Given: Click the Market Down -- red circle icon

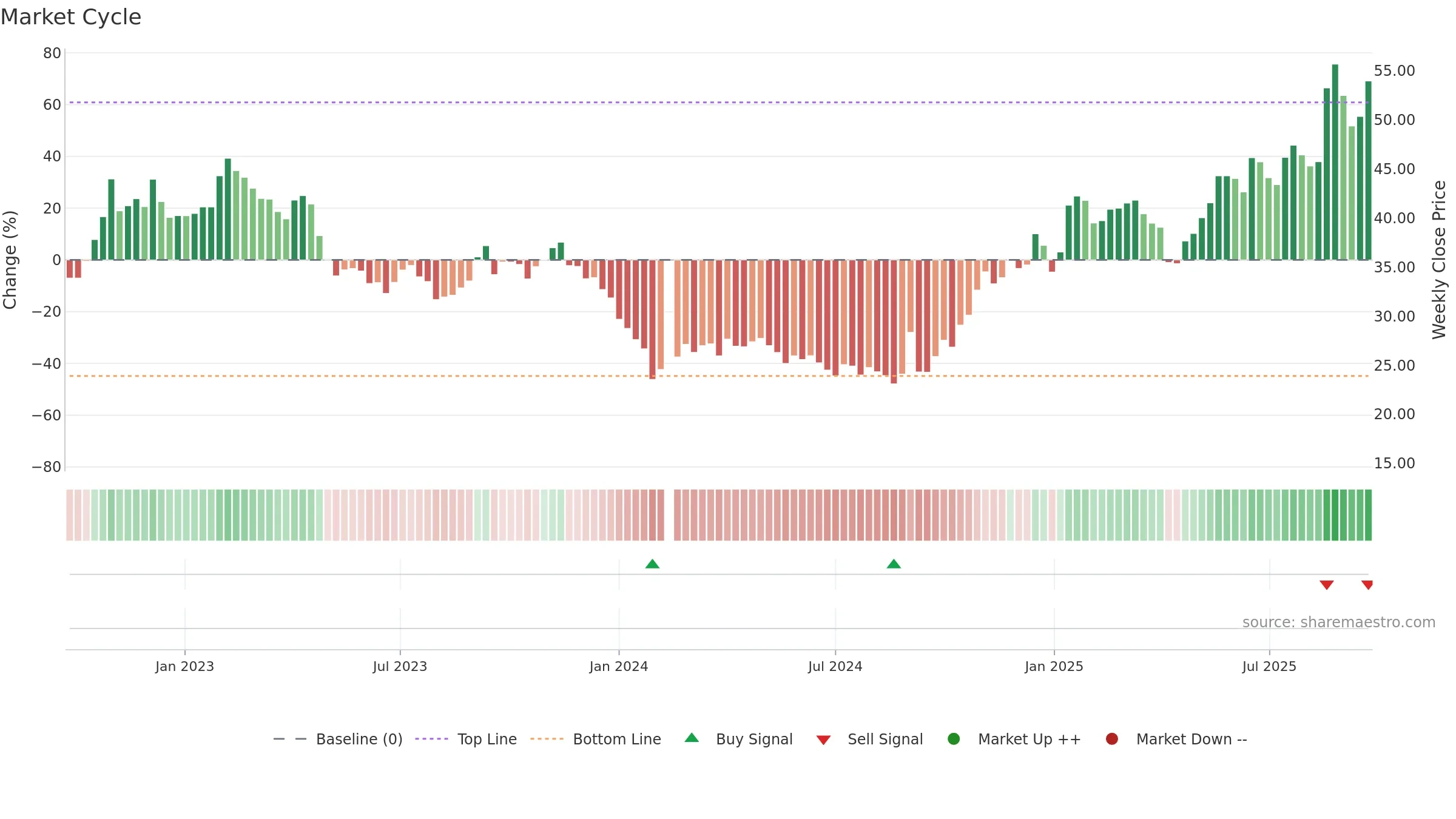Looking at the screenshot, I should pyautogui.click(x=1112, y=739).
